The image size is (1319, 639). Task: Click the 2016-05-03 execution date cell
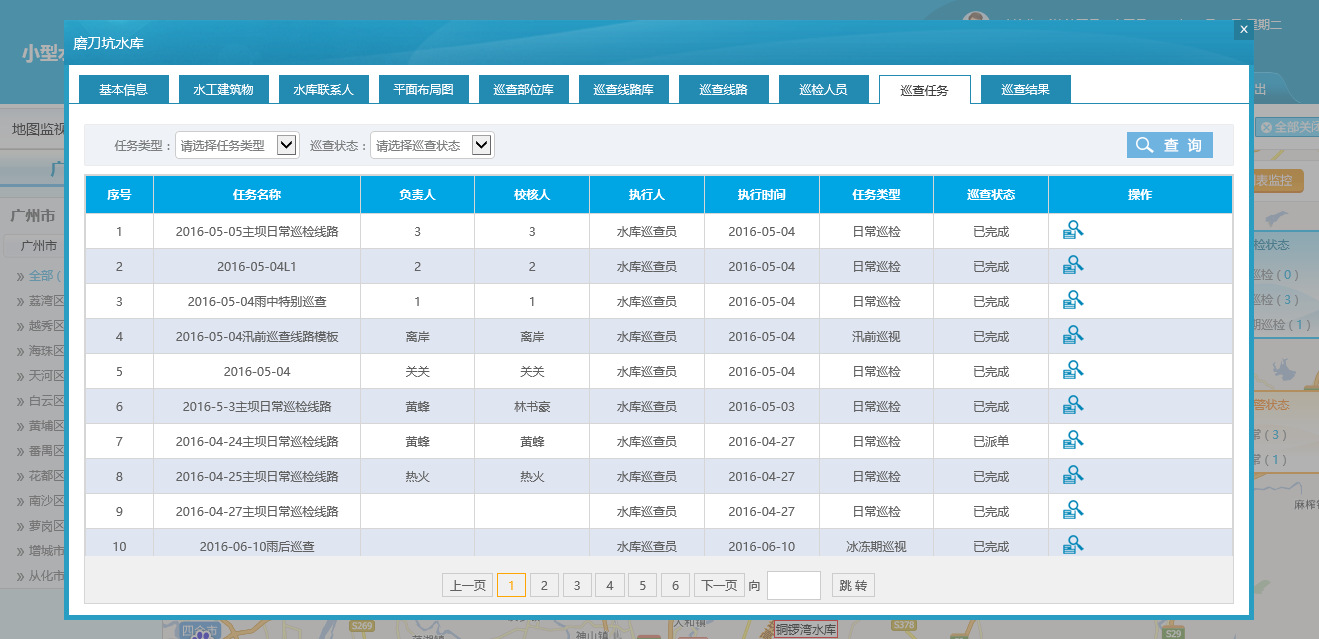point(762,406)
